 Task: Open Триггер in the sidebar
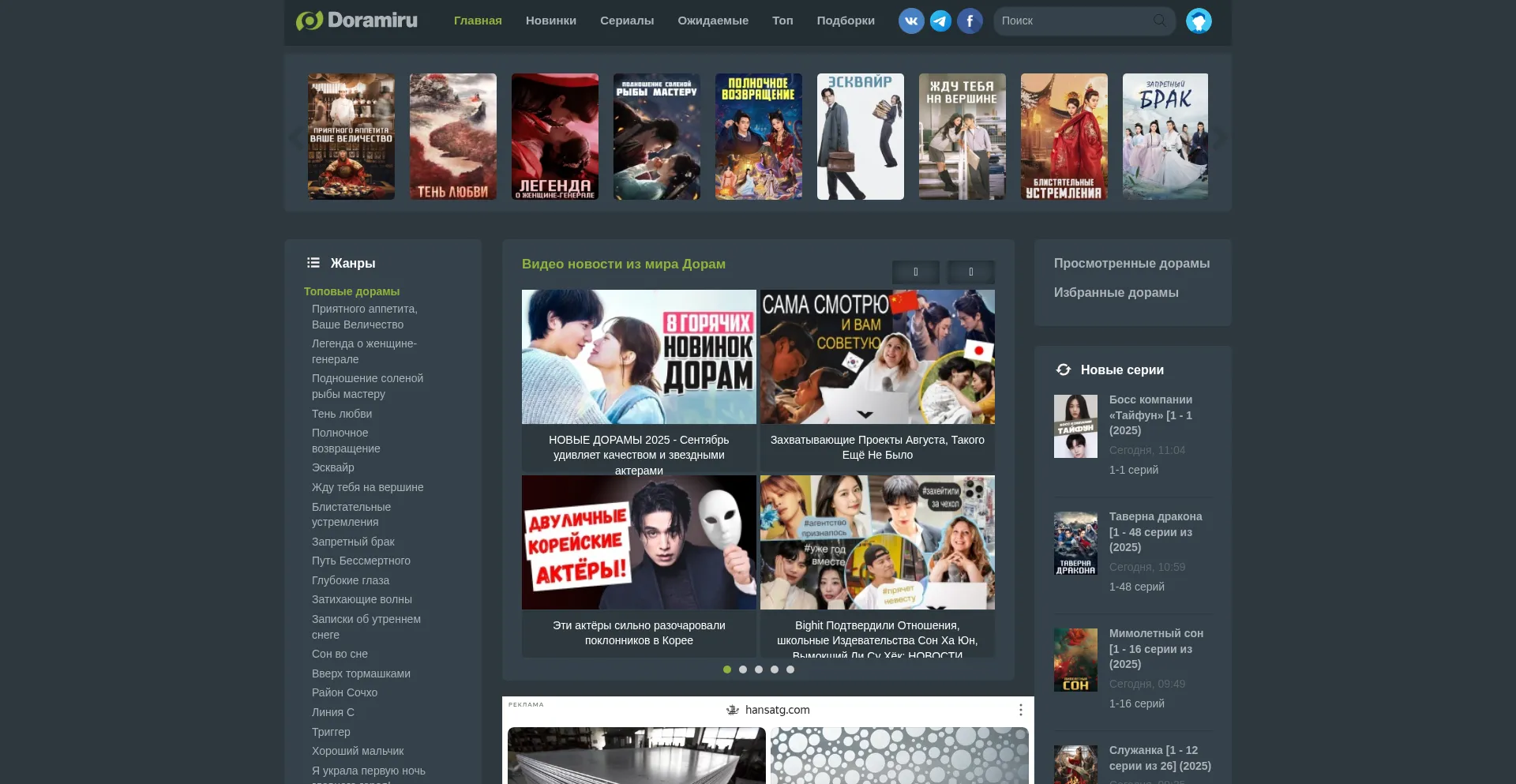331,732
